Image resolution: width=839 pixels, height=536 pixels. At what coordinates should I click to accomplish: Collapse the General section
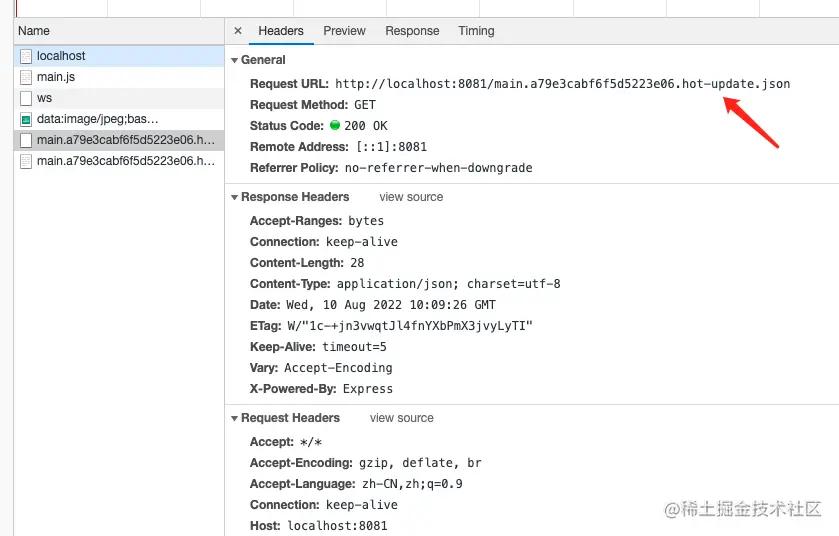[234, 60]
